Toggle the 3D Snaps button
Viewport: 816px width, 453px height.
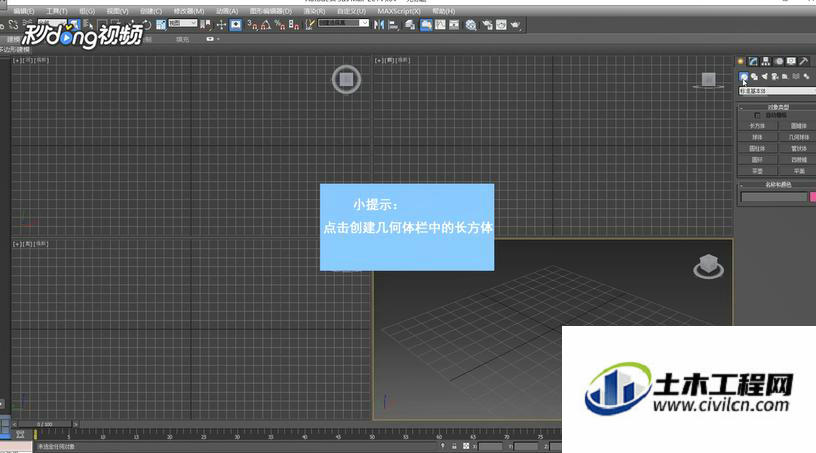point(252,24)
